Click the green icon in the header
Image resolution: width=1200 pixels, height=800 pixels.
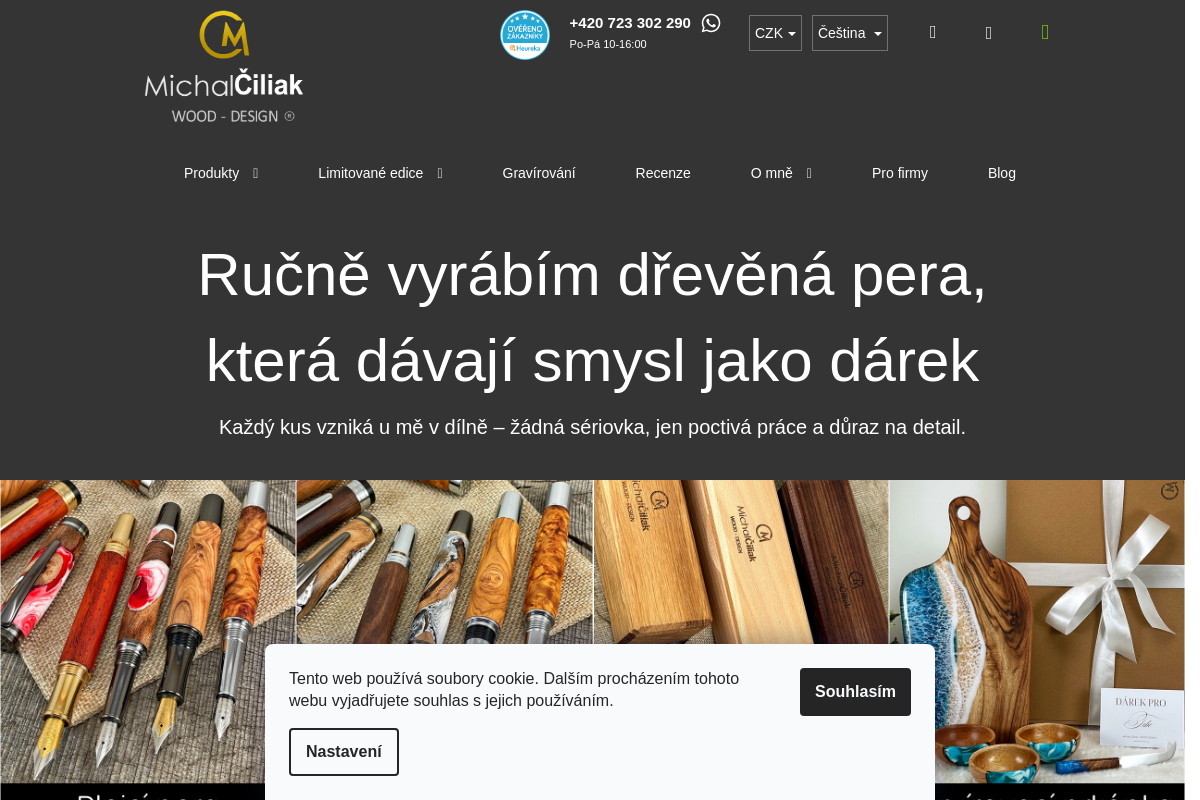click(1045, 33)
